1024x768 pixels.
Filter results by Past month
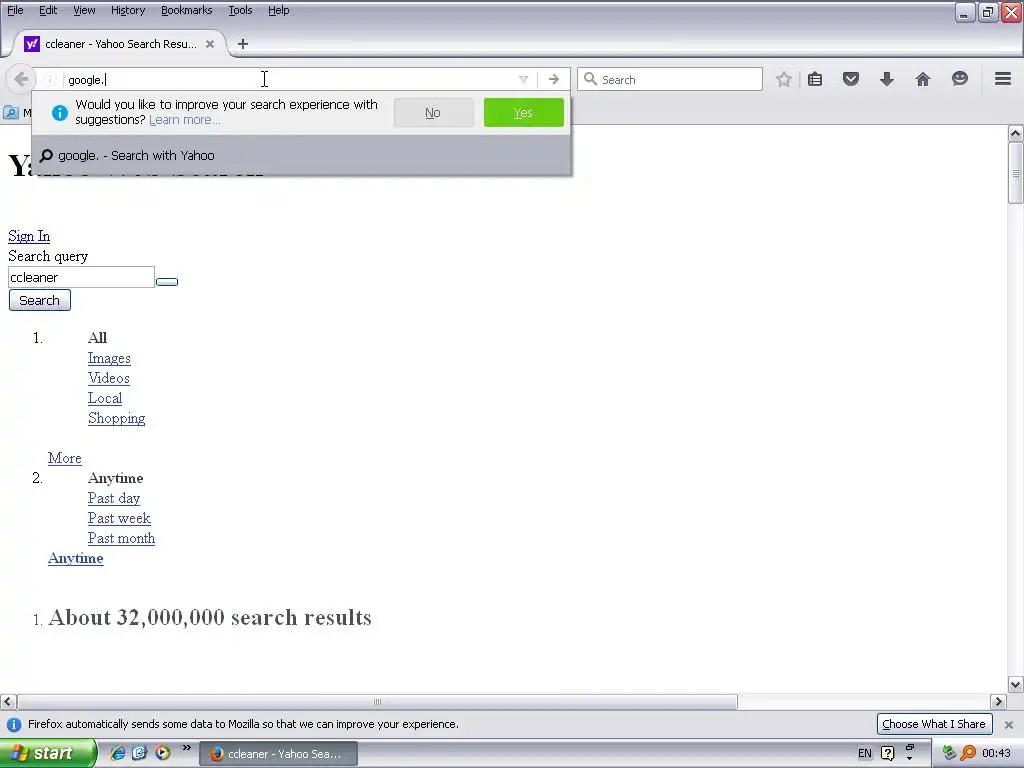click(121, 538)
